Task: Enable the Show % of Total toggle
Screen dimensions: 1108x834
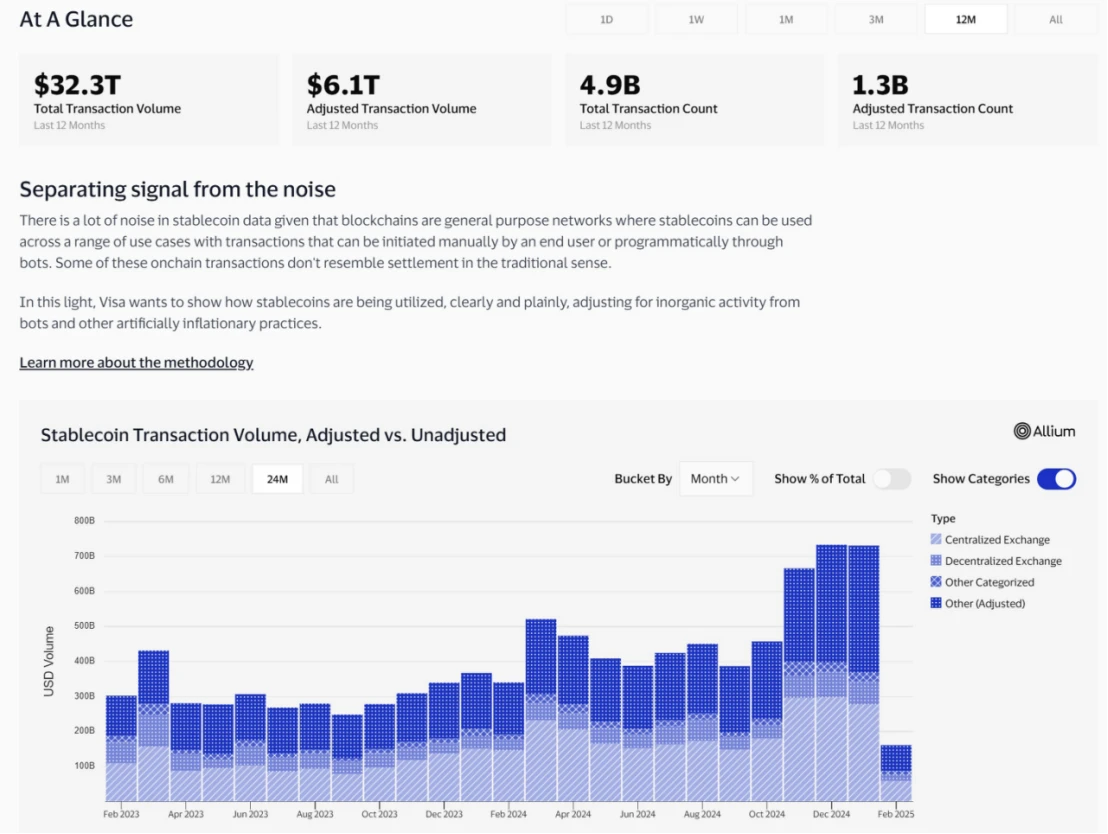Action: (x=891, y=479)
